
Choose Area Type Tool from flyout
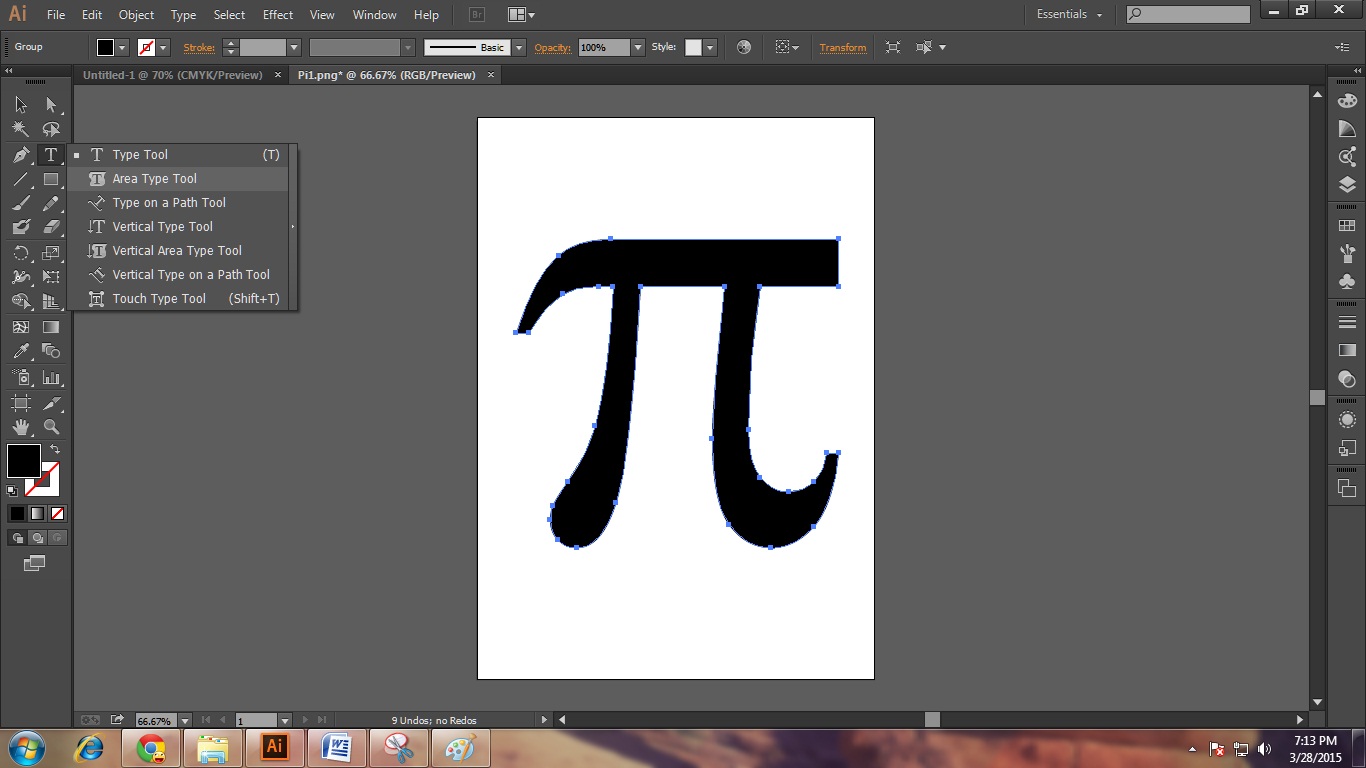(x=179, y=179)
